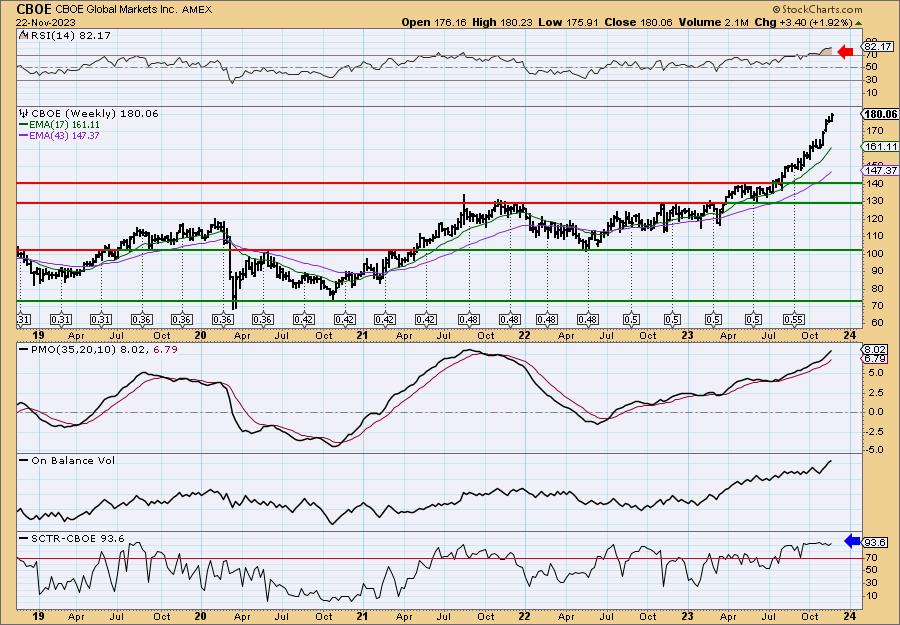The height and width of the screenshot is (625, 900).
Task: Open the StockCharts.com copyright link
Action: (x=817, y=9)
